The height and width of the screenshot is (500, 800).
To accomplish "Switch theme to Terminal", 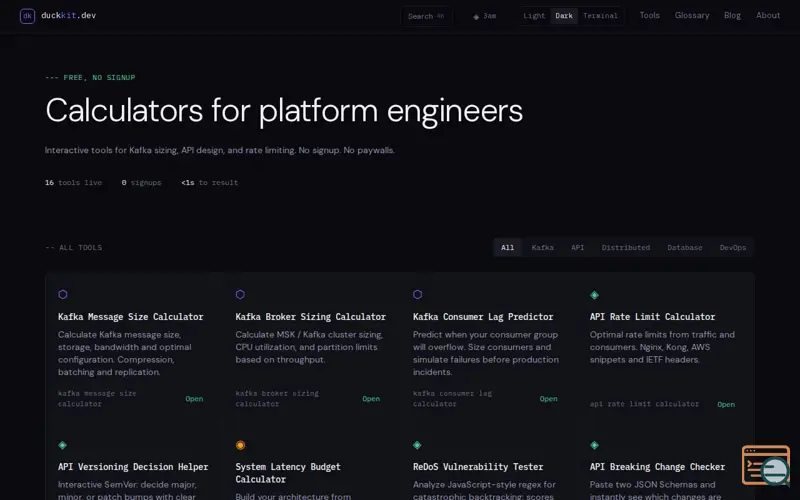I will [x=601, y=16].
